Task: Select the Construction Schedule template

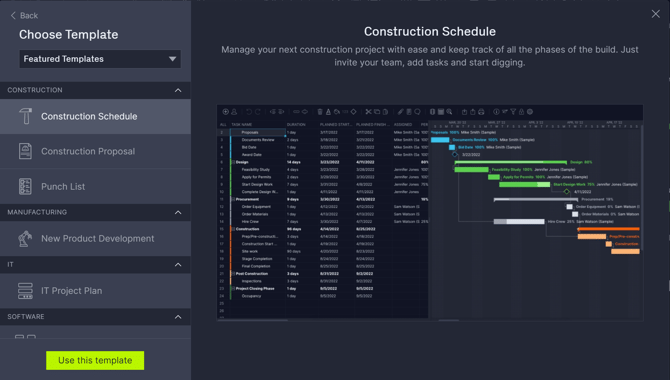Action: 95,116
